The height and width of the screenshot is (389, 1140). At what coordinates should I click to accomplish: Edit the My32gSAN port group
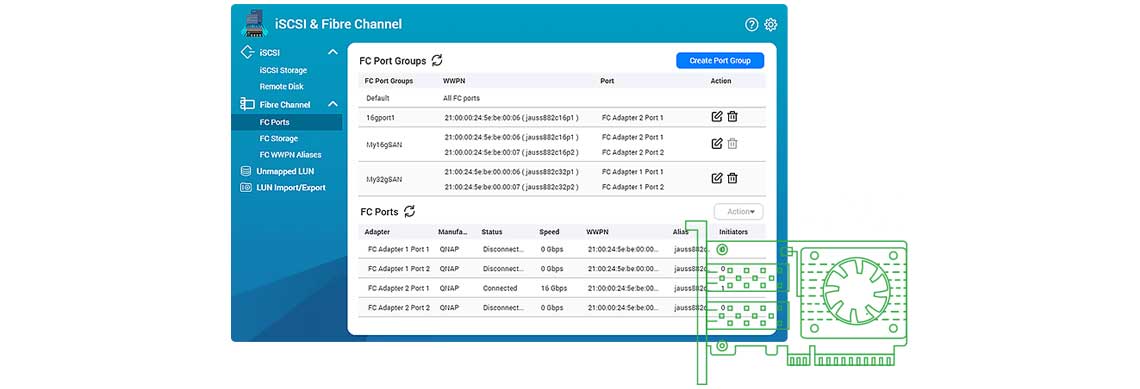click(717, 178)
